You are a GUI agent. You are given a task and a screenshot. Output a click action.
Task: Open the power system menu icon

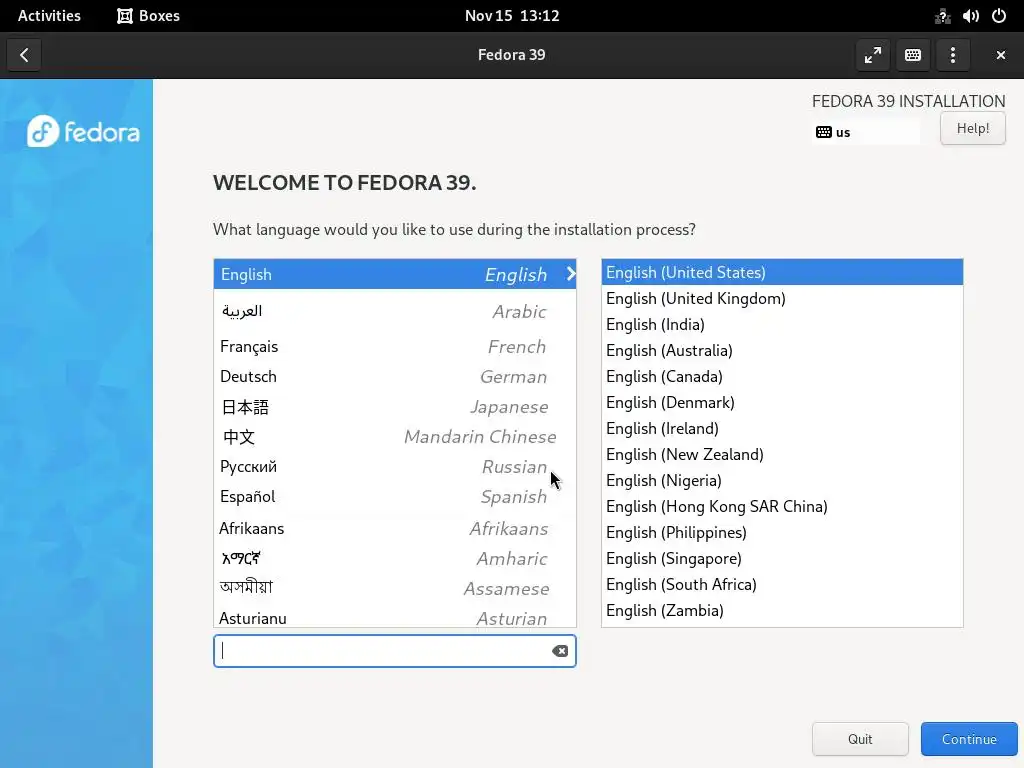tap(999, 16)
